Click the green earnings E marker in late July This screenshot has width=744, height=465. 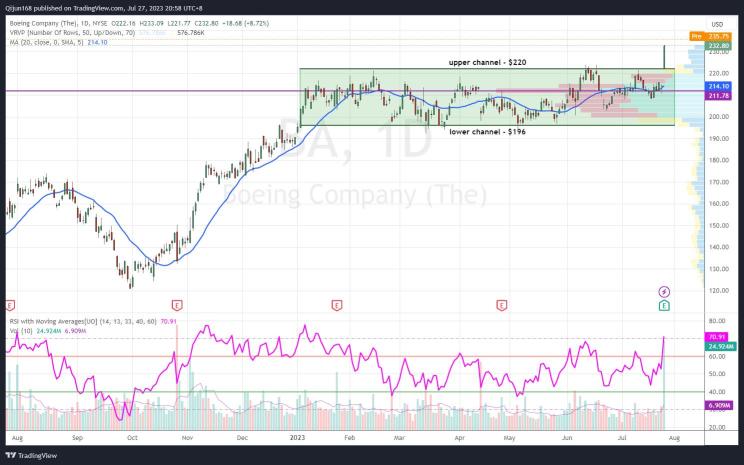(x=664, y=306)
